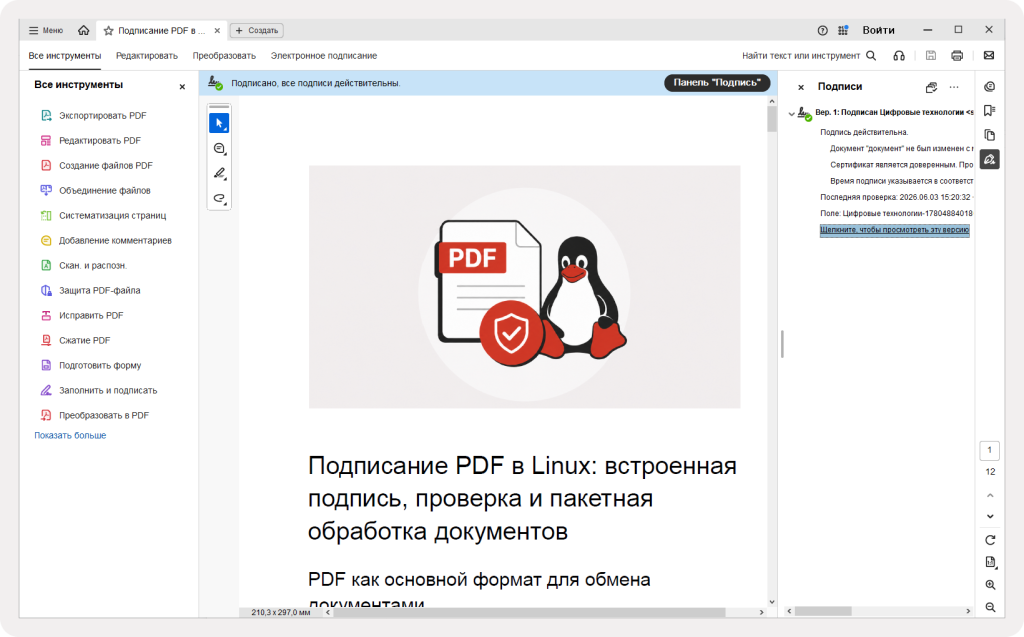Screen dimensions: 1024x637
Task: Click the document vertical scrollbar thumb
Action: click(x=772, y=119)
